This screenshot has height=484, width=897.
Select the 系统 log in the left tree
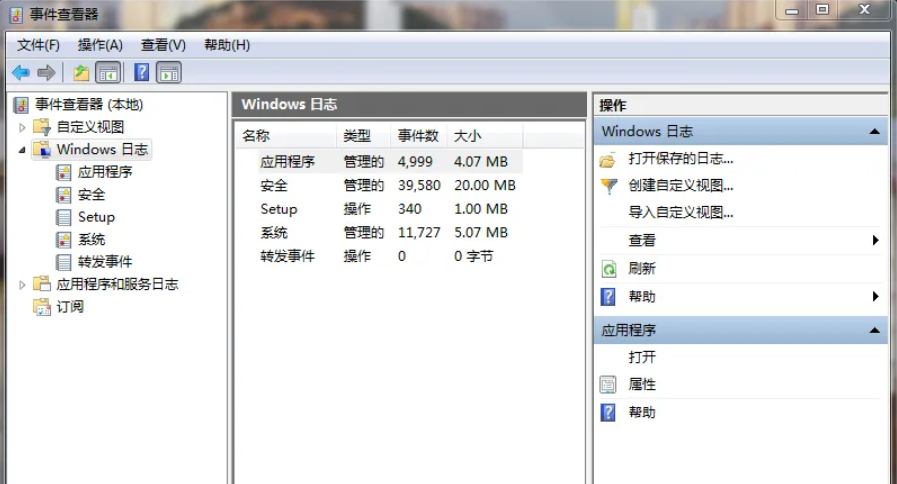tap(91, 240)
